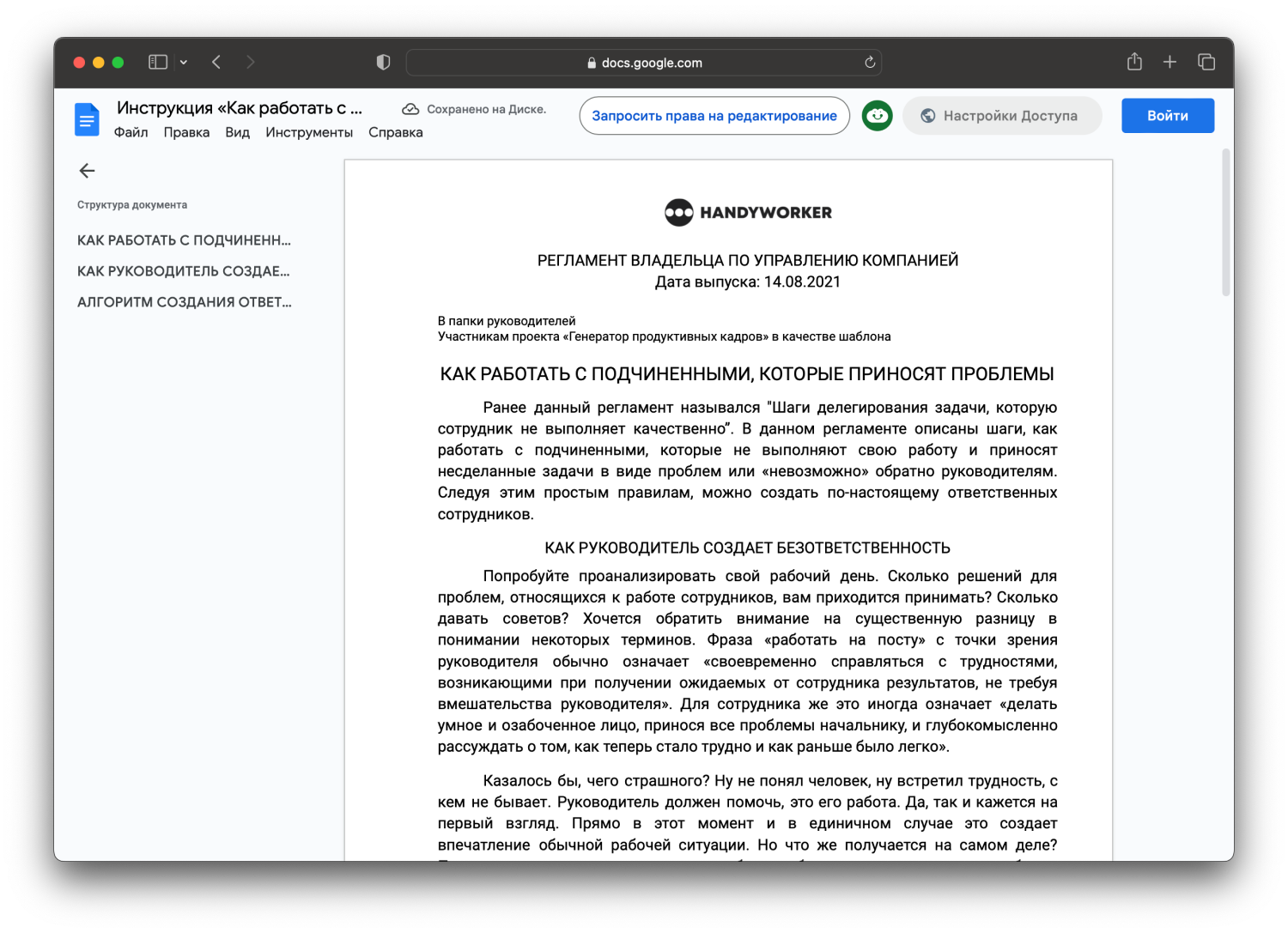1288x933 pixels.
Task: Go forward with Safari forward arrow
Action: pyautogui.click(x=250, y=62)
